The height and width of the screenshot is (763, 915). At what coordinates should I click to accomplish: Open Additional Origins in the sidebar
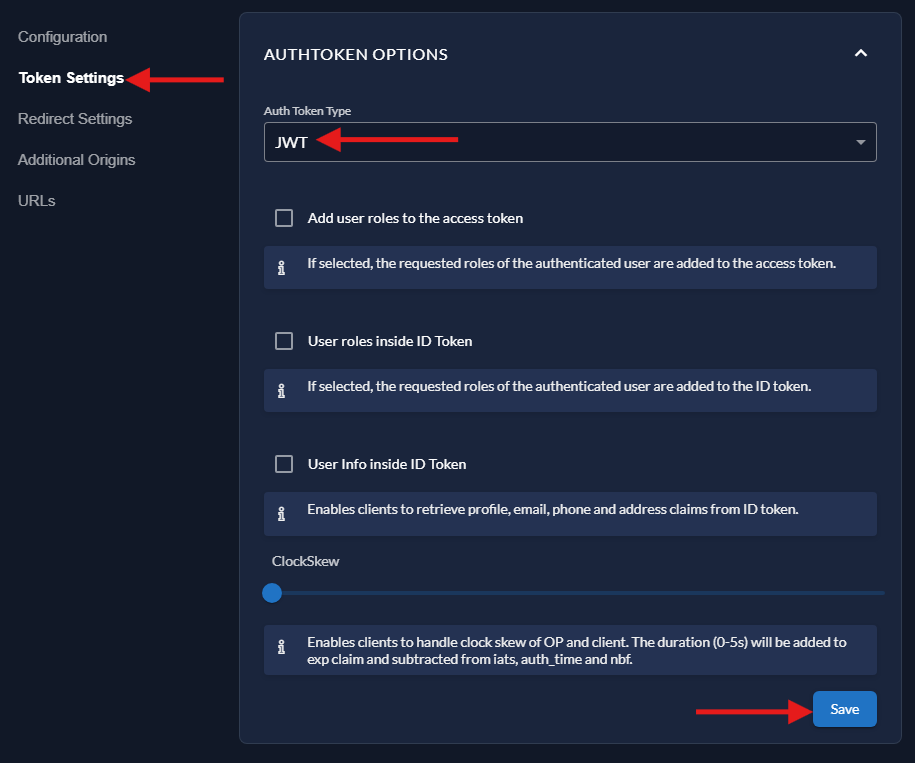click(x=76, y=160)
